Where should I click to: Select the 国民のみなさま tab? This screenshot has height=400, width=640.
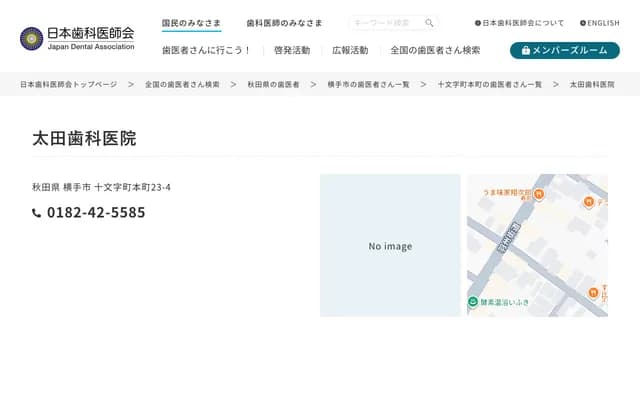click(x=191, y=22)
